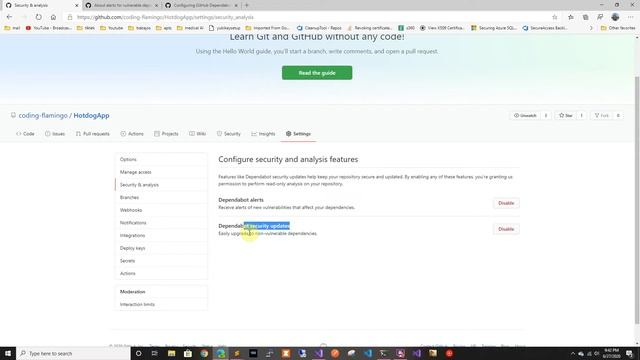640x360 pixels.
Task: Open the Code repository tab
Action: (25, 133)
